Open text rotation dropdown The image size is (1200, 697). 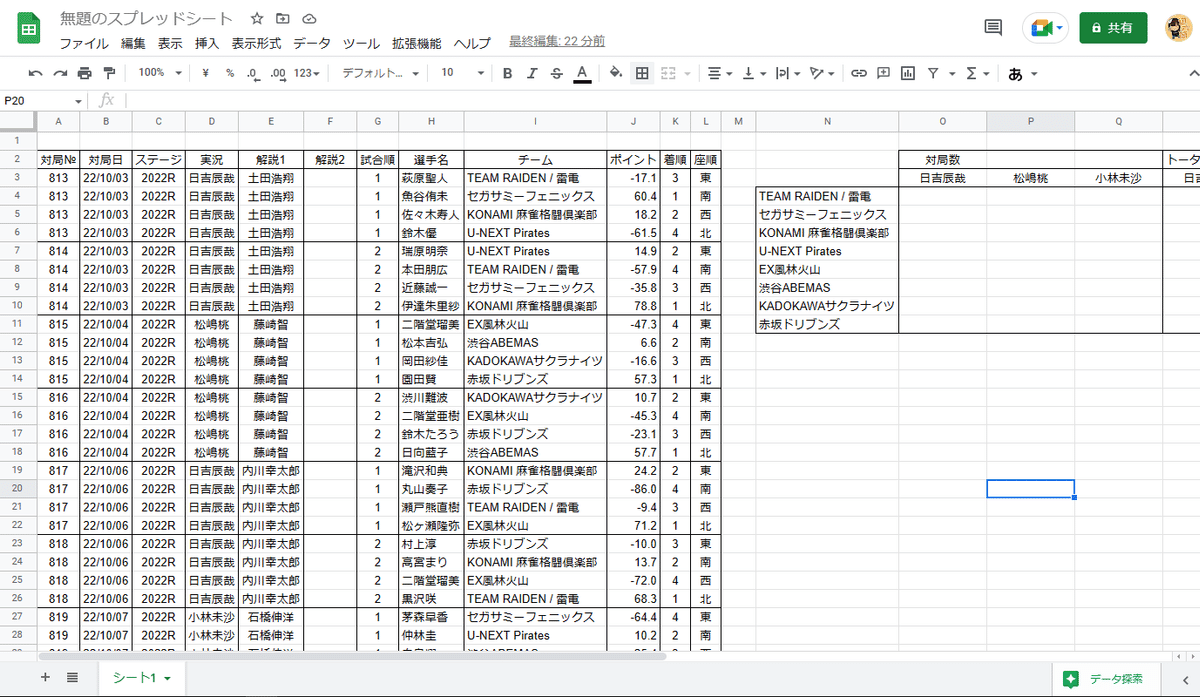point(822,73)
